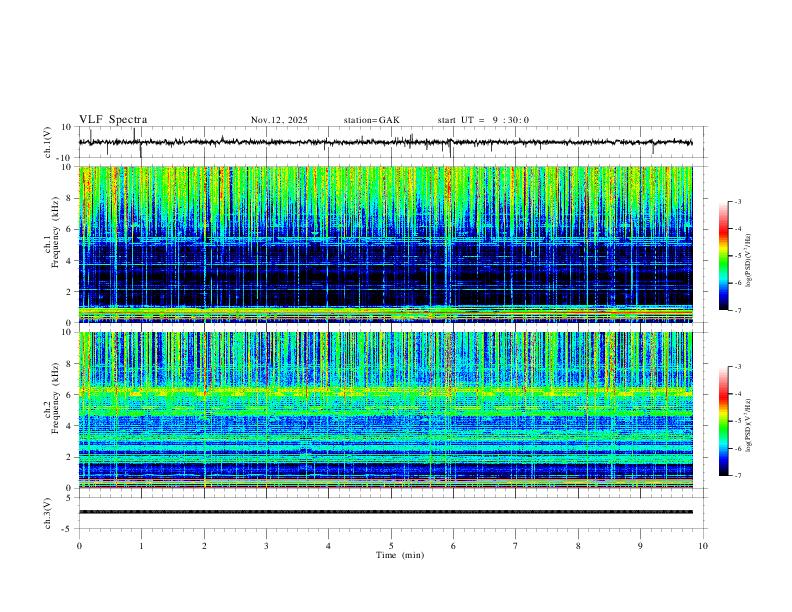Click the ch.3 flat black signal band

click(x=385, y=512)
